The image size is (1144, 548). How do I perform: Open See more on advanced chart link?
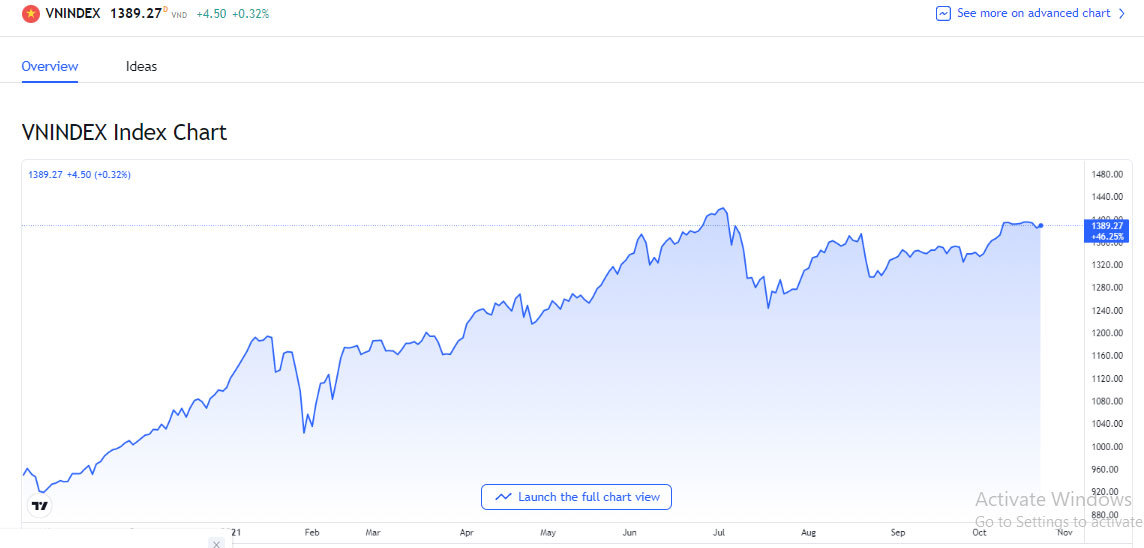point(1033,14)
